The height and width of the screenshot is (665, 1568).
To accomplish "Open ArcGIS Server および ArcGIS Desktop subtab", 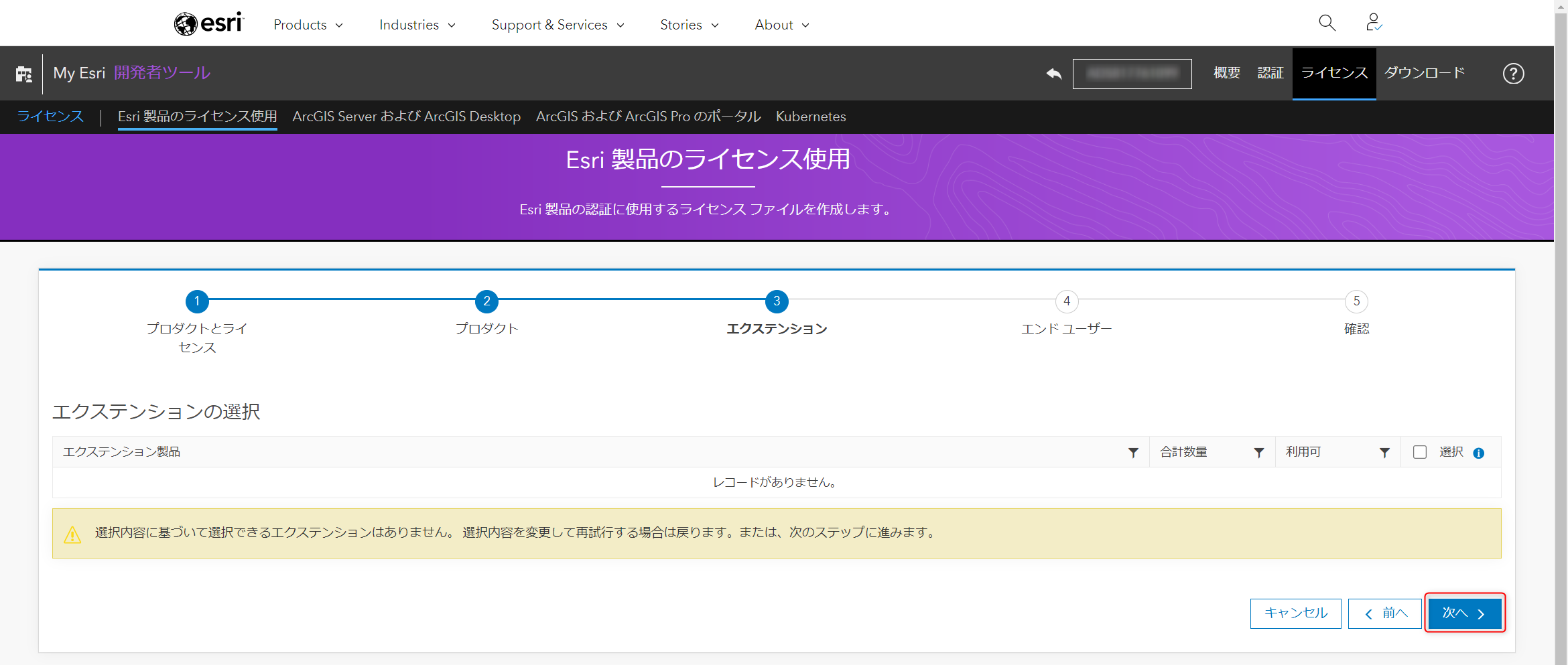I will coord(407,117).
